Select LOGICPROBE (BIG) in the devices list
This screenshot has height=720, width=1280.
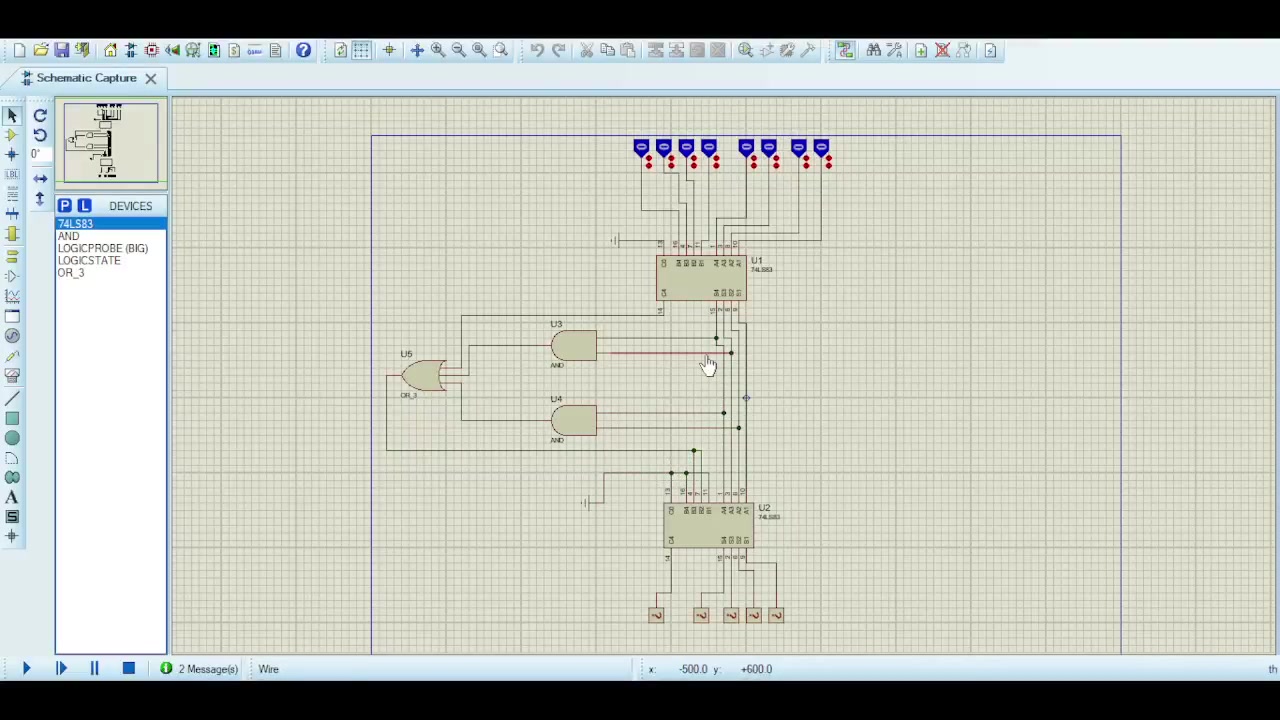pos(102,248)
